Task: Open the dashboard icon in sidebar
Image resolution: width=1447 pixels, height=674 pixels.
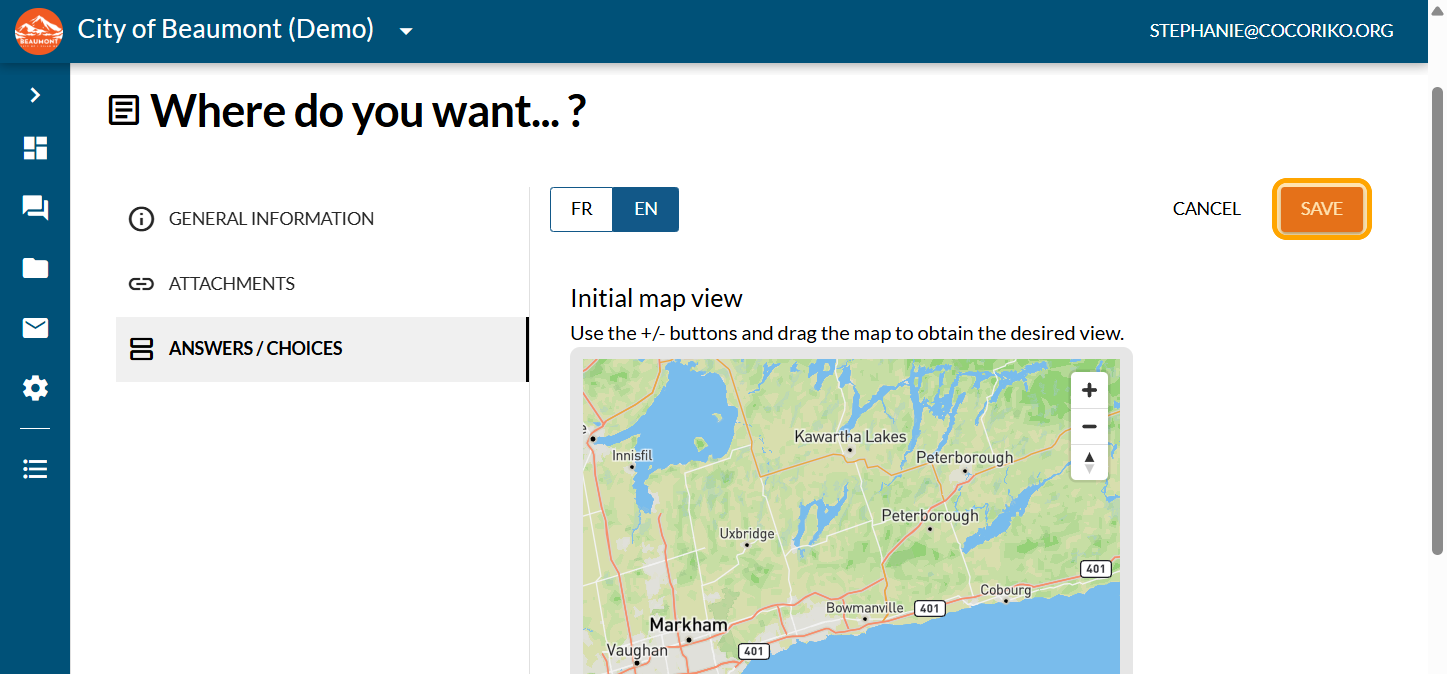Action: (x=35, y=148)
